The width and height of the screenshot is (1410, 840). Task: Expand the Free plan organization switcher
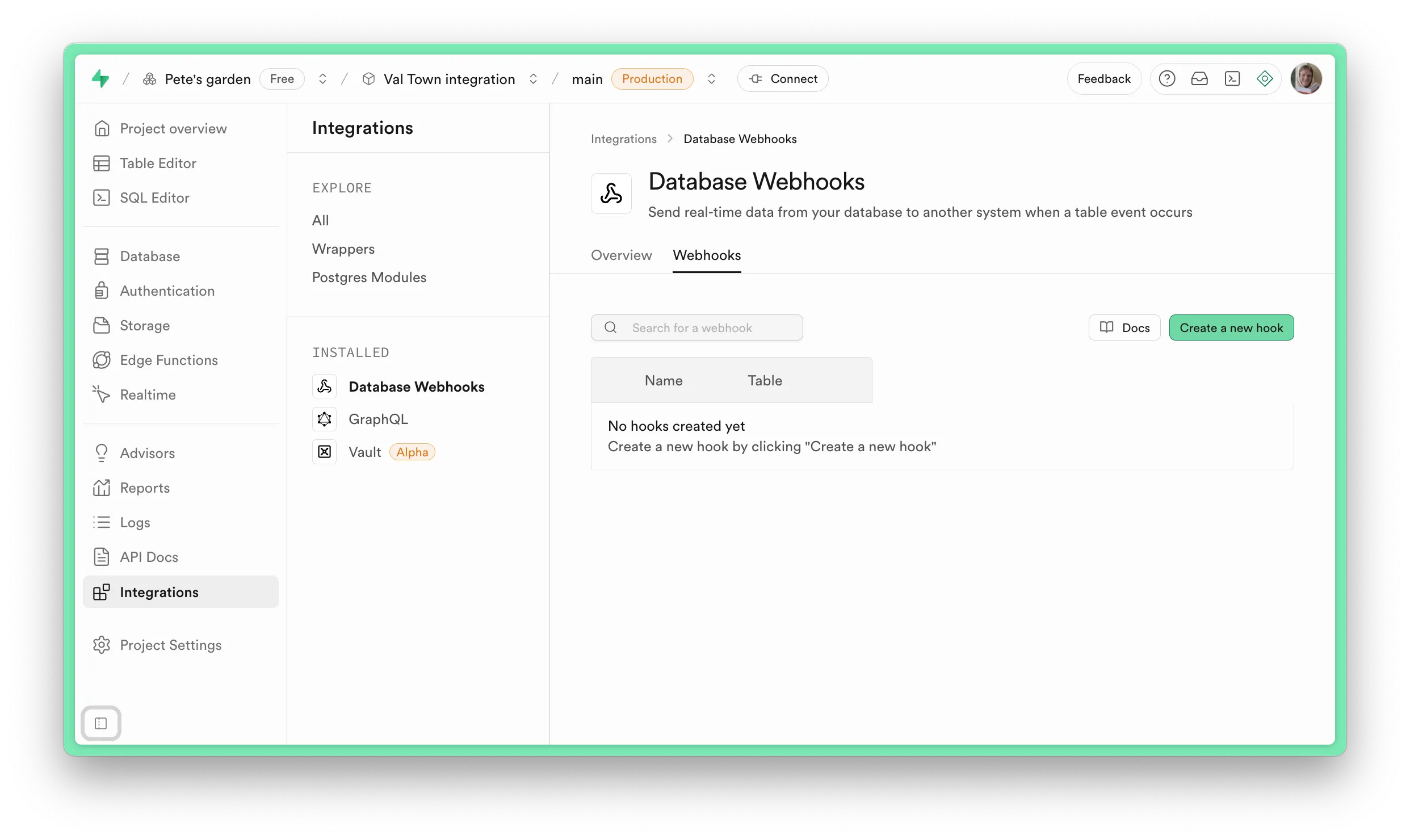click(322, 78)
